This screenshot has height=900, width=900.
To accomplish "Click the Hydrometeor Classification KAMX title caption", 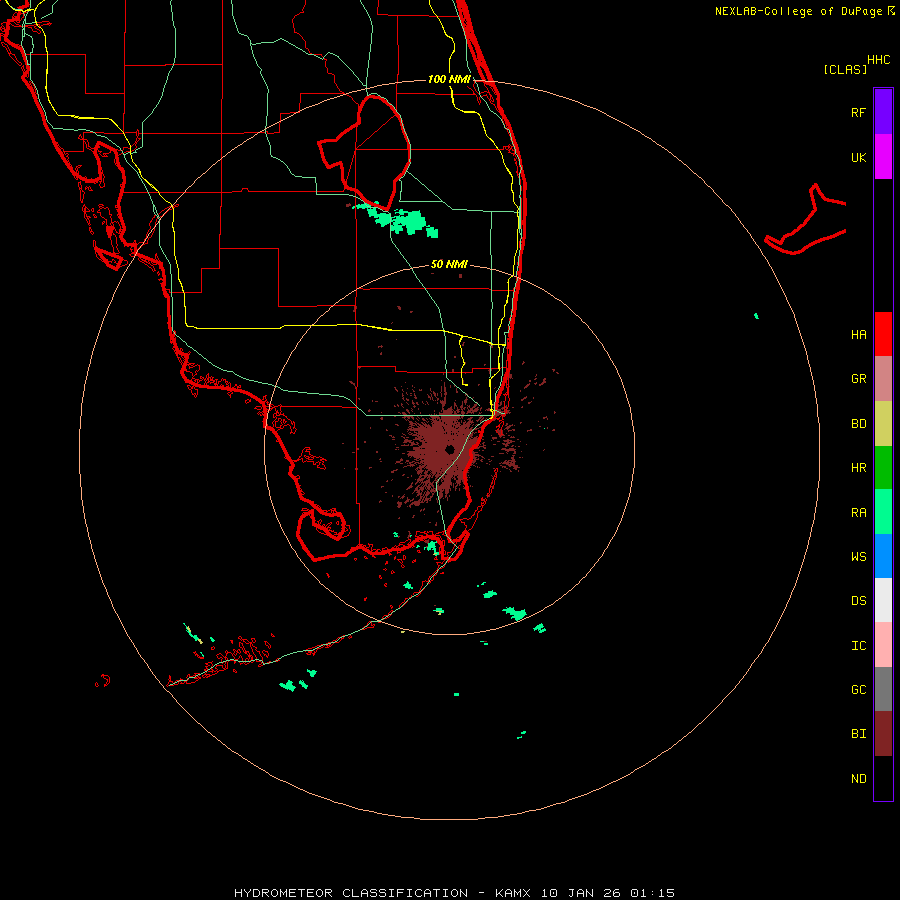I will click(x=454, y=893).
